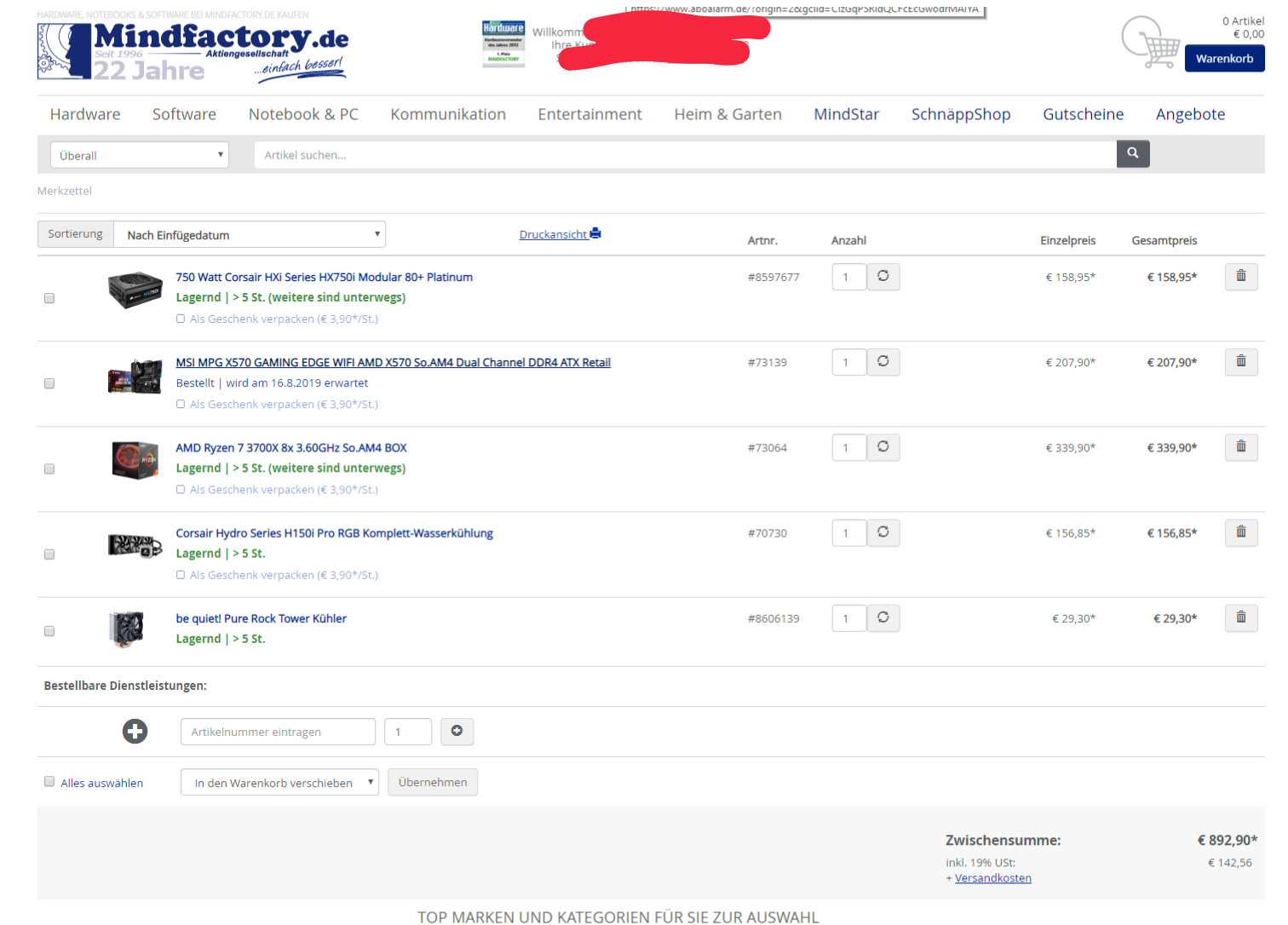Open the Heim & Garten menu
This screenshot has height=925, width=1288.
click(727, 114)
